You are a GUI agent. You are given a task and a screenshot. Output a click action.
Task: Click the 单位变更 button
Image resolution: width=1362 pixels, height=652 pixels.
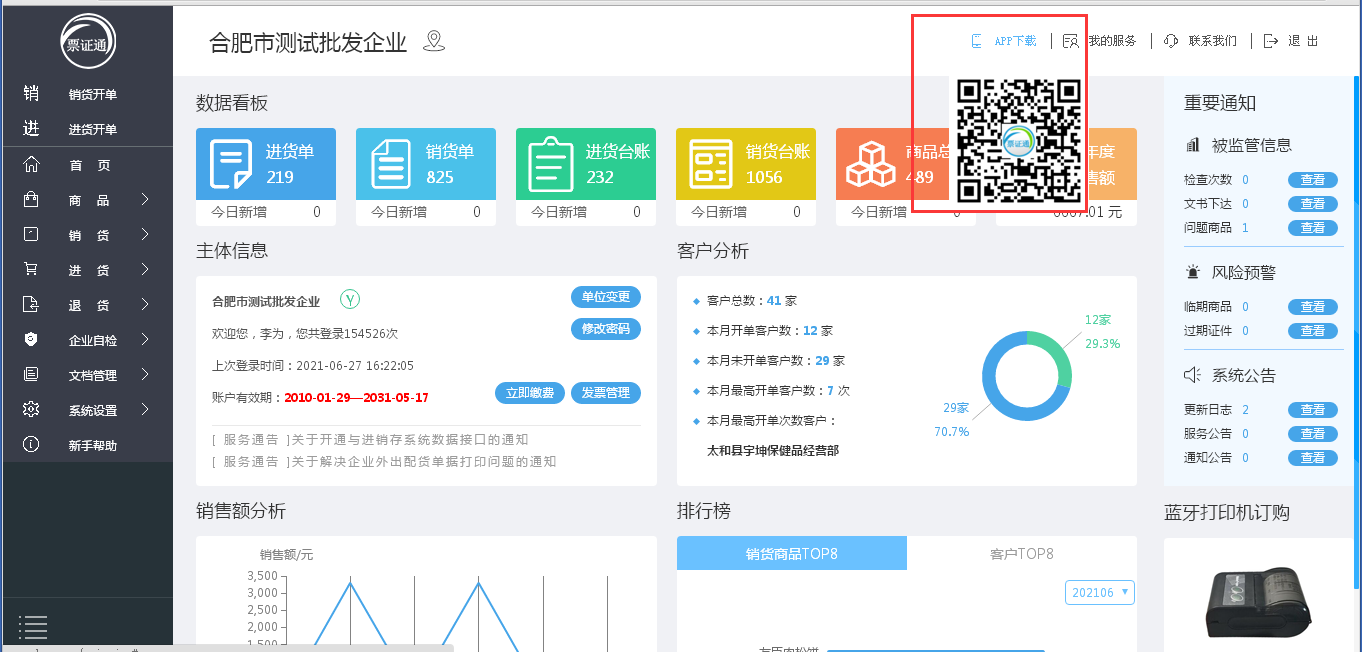coord(606,297)
